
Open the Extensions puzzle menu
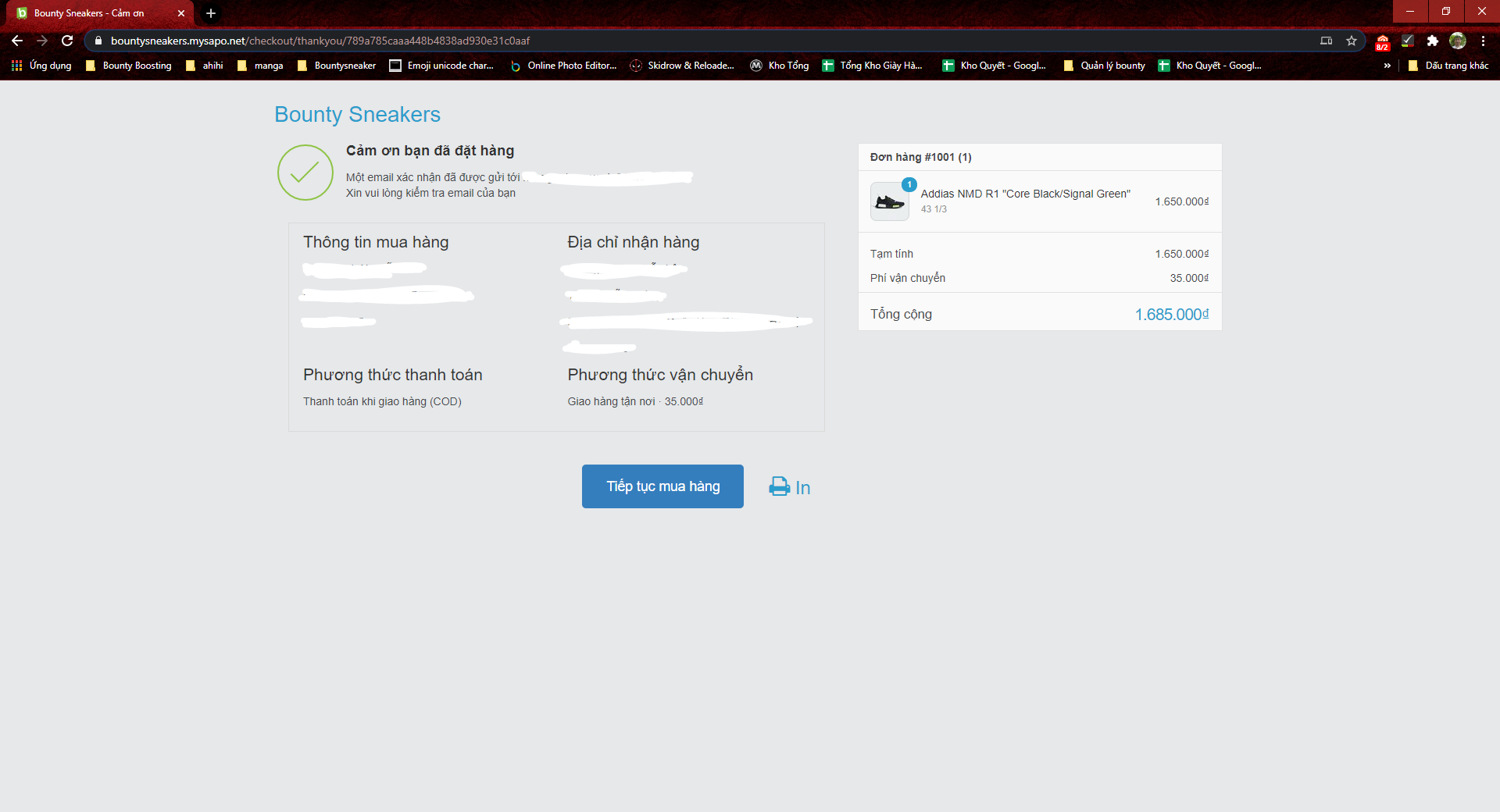pyautogui.click(x=1432, y=41)
